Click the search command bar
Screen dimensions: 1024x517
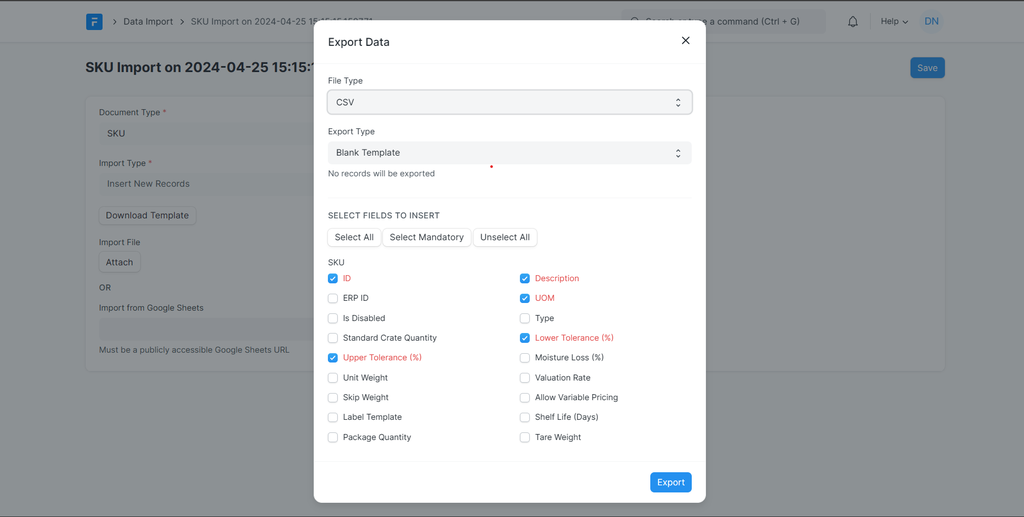[x=723, y=22]
